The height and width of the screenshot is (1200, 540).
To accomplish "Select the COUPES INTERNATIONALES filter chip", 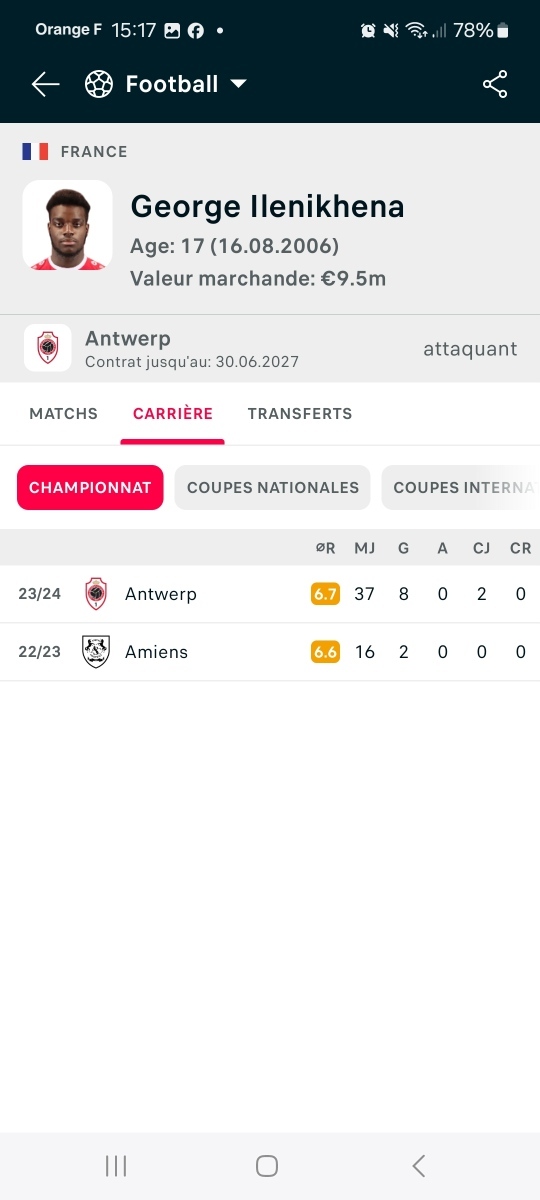I will tap(461, 488).
